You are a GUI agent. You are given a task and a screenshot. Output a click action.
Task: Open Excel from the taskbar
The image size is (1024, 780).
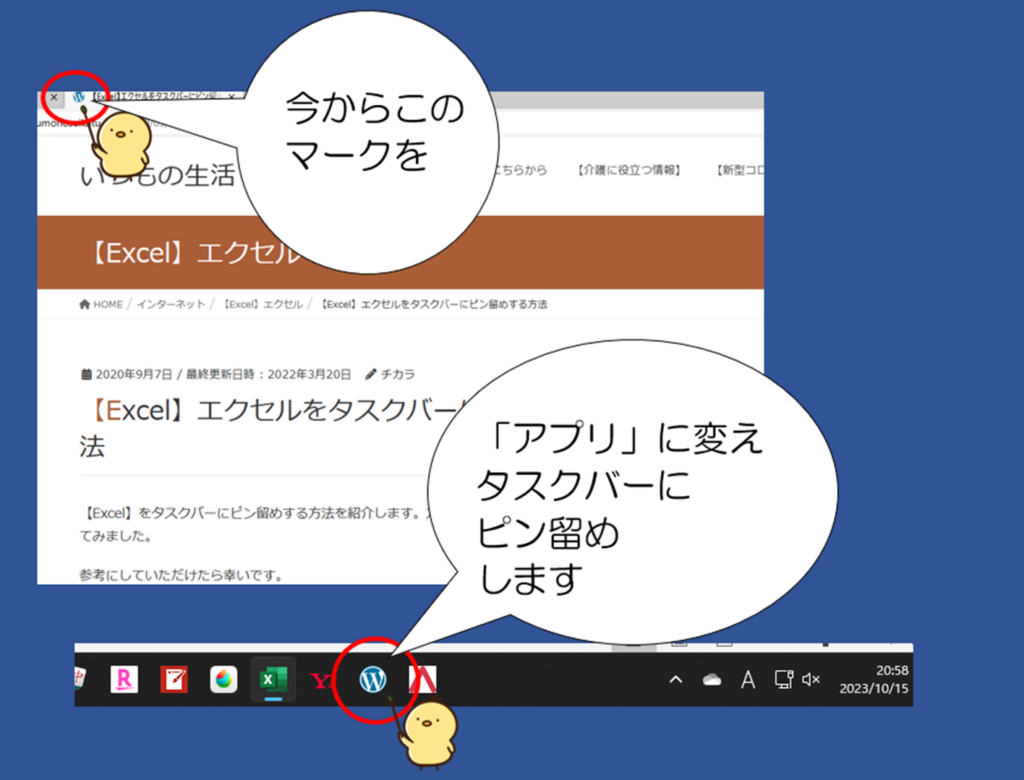pos(273,680)
